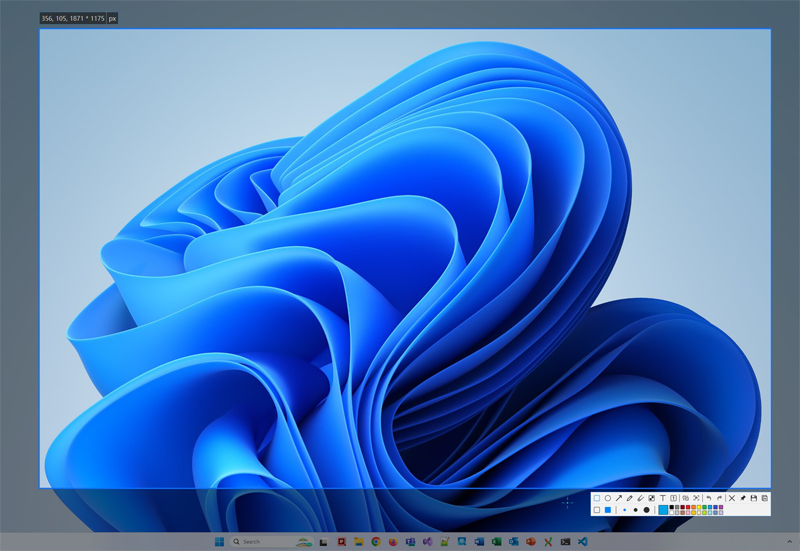The height and width of the screenshot is (551, 800).
Task: Undo the last annotation
Action: (x=709, y=498)
